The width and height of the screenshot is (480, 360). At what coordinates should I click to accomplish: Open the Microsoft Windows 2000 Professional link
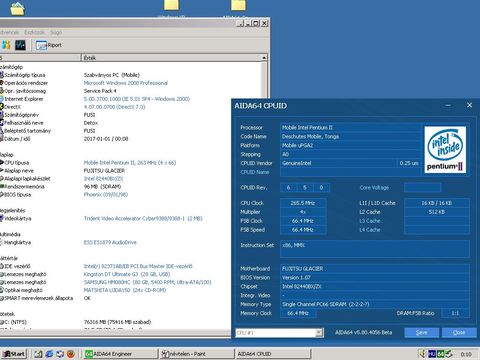tap(126, 83)
